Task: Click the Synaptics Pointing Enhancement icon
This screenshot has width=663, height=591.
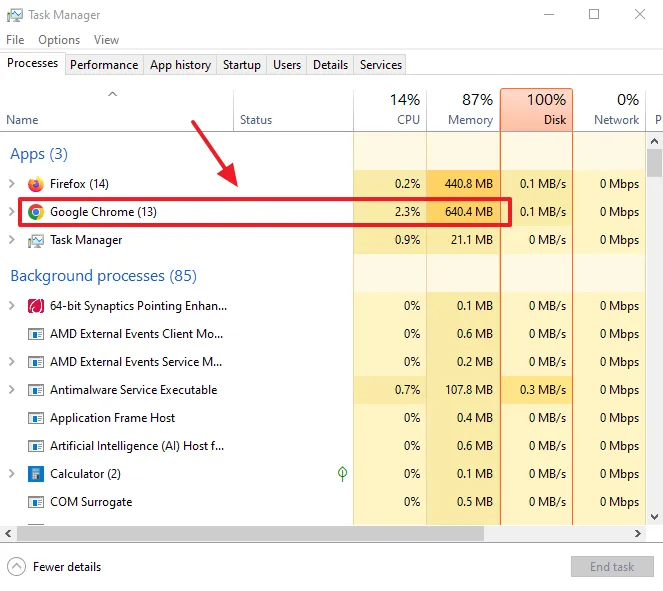Action: [x=36, y=306]
